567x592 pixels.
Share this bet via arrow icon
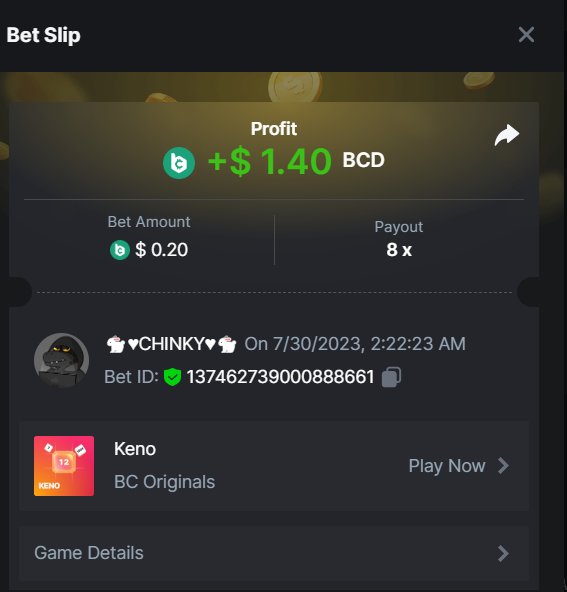click(507, 135)
